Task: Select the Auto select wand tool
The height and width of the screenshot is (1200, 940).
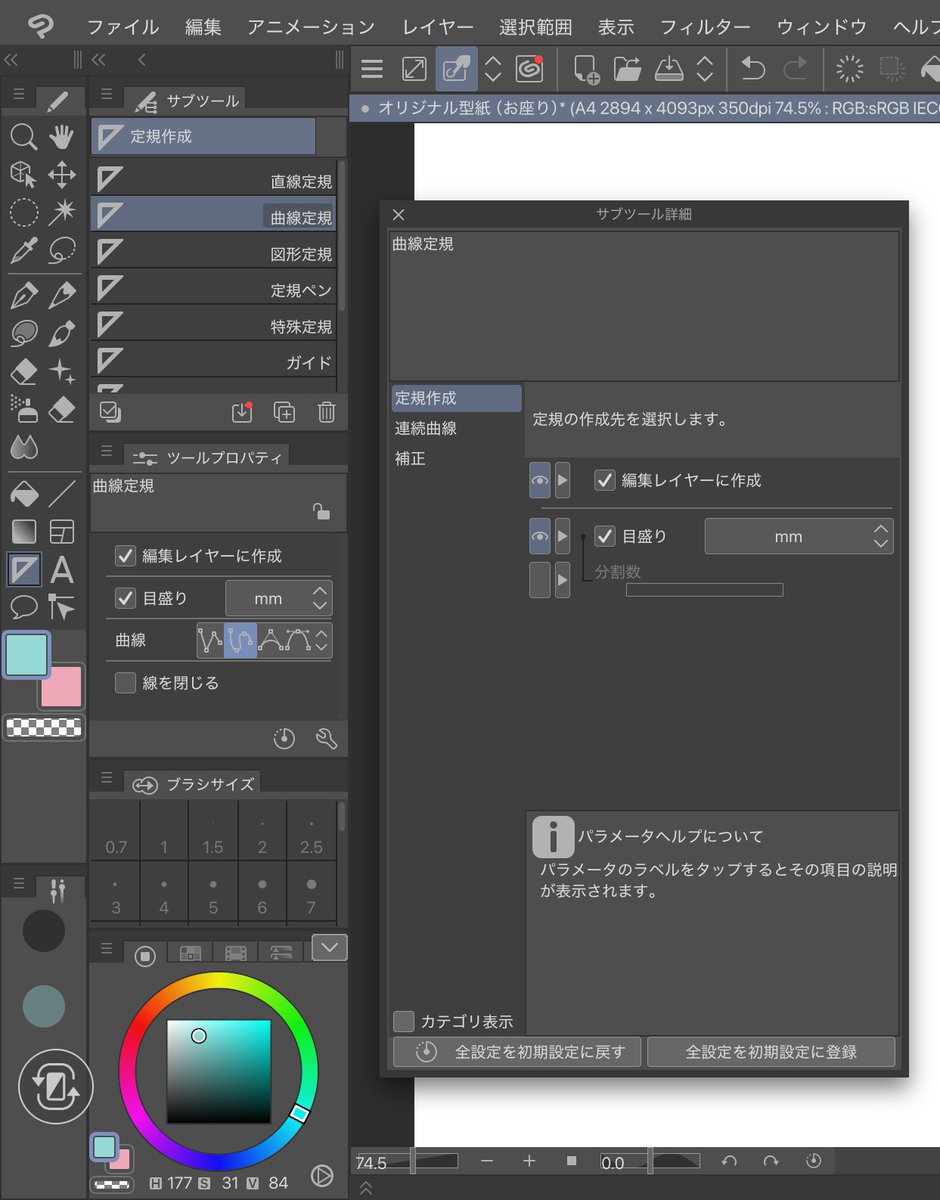Action: [62, 211]
